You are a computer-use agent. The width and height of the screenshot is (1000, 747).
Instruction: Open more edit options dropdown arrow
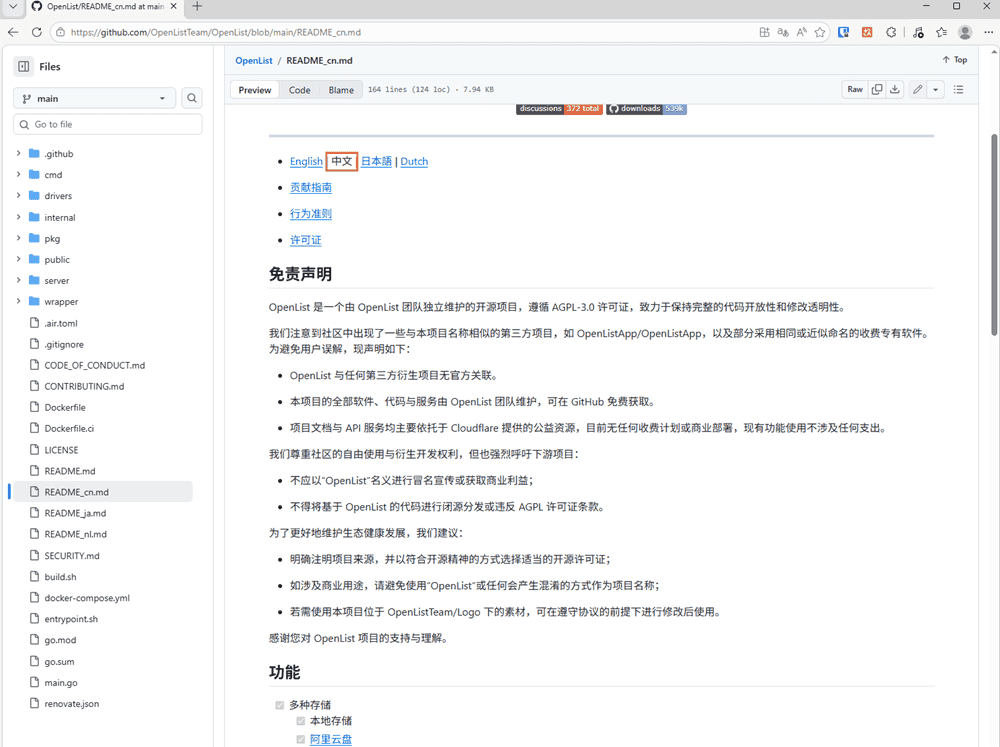click(x=936, y=90)
